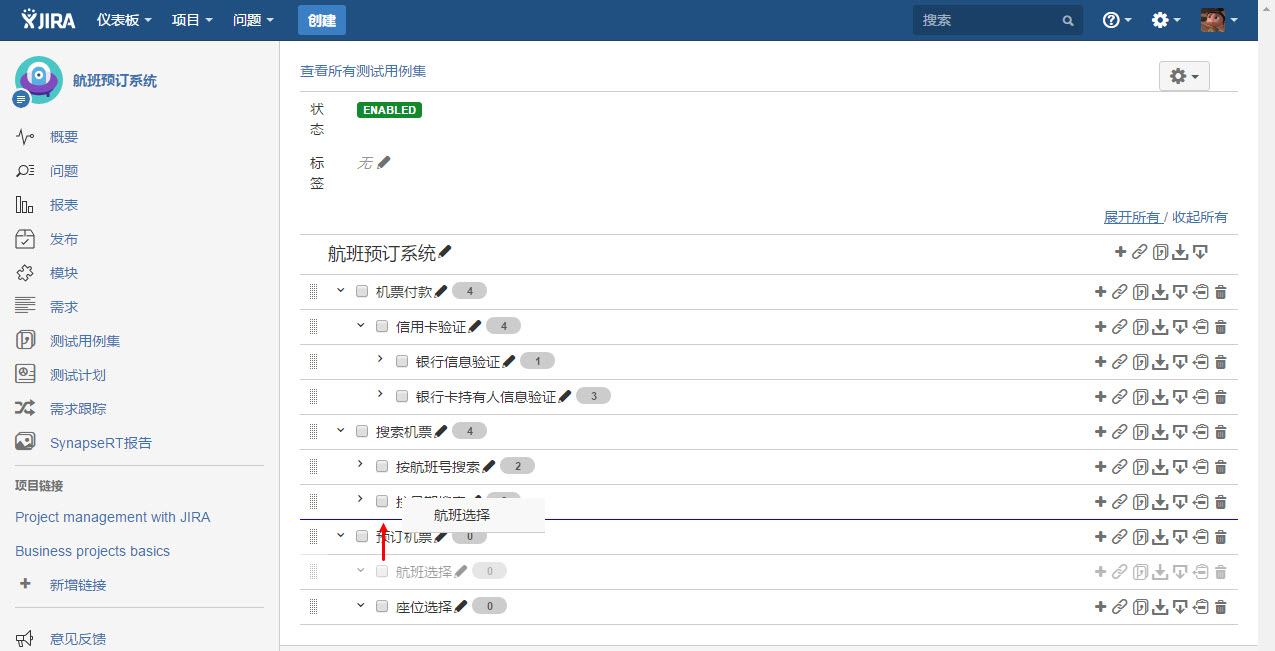Viewport: 1275px width, 651px height.
Task: Click the link icon in 机票付款 row
Action: tap(1120, 292)
